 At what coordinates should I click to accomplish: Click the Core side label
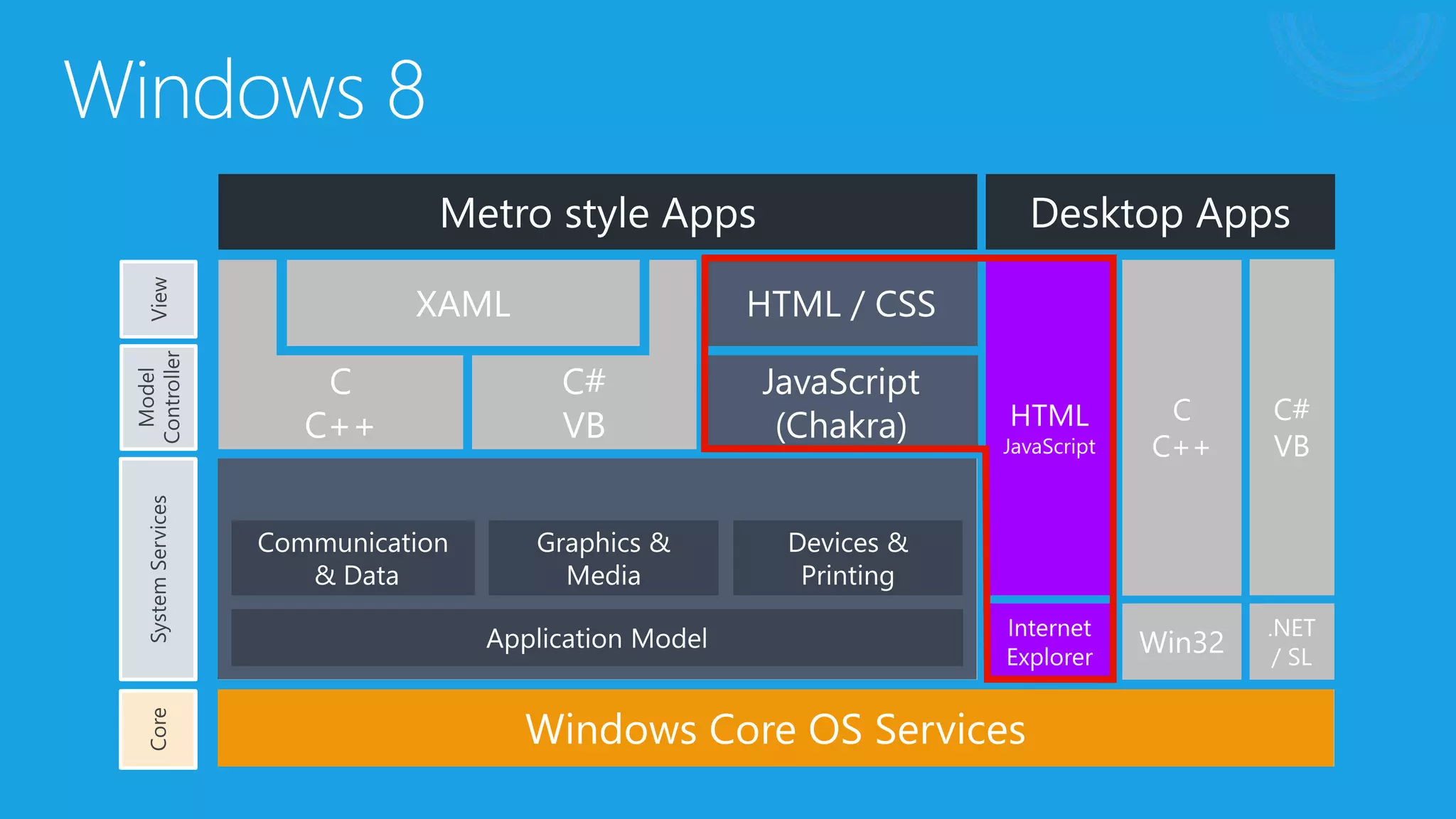point(159,729)
